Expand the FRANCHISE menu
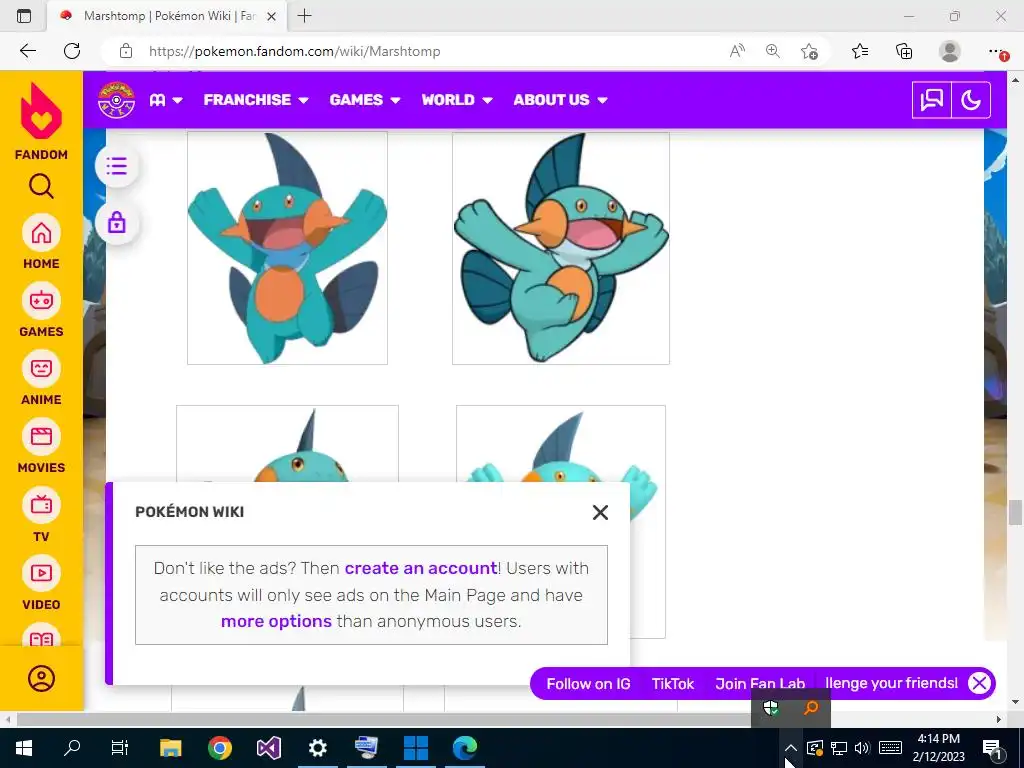Image resolution: width=1024 pixels, height=768 pixels. click(255, 100)
